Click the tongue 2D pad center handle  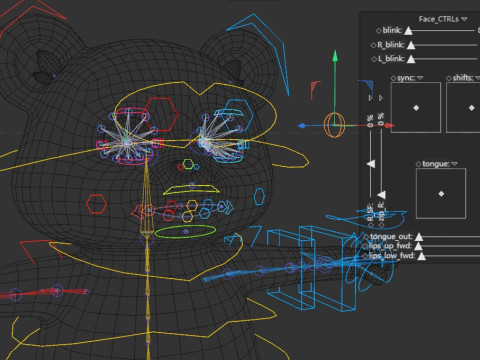click(441, 194)
